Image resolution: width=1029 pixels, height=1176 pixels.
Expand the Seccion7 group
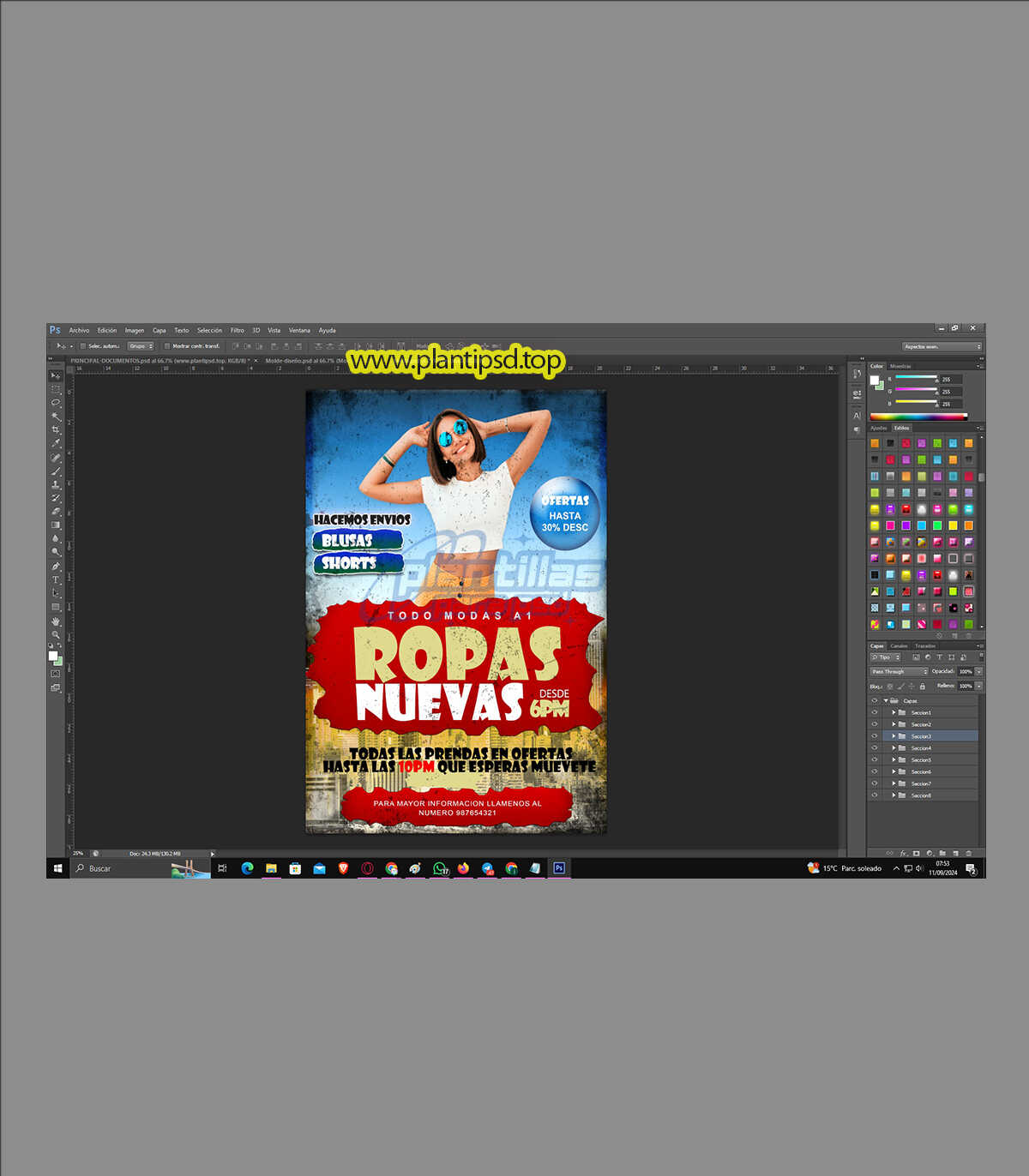click(x=894, y=783)
